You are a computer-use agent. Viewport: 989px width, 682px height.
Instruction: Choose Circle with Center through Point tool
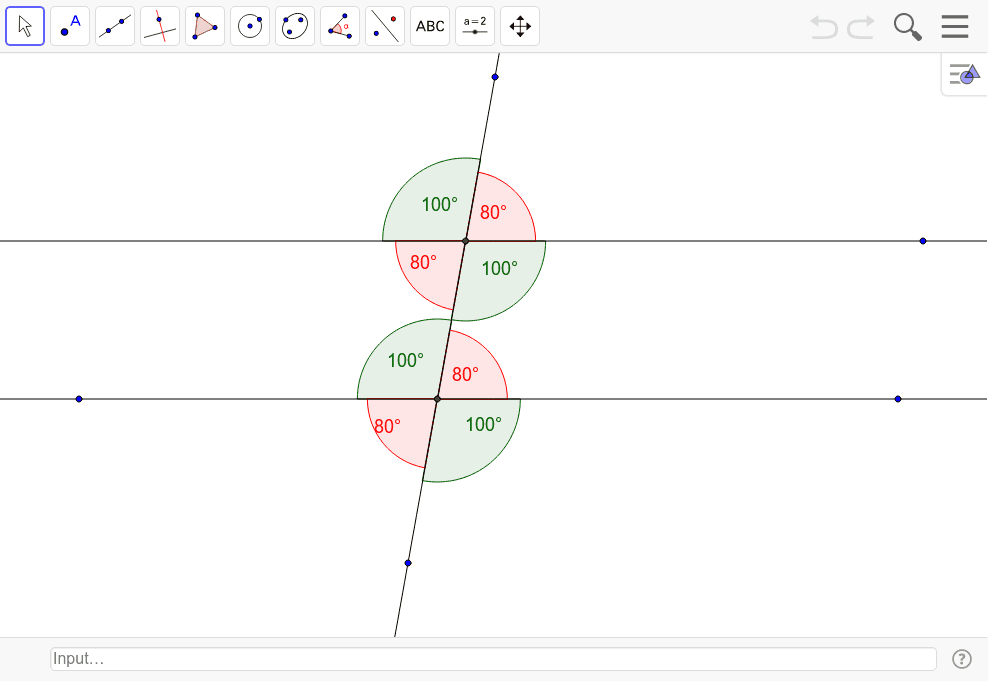pos(250,26)
